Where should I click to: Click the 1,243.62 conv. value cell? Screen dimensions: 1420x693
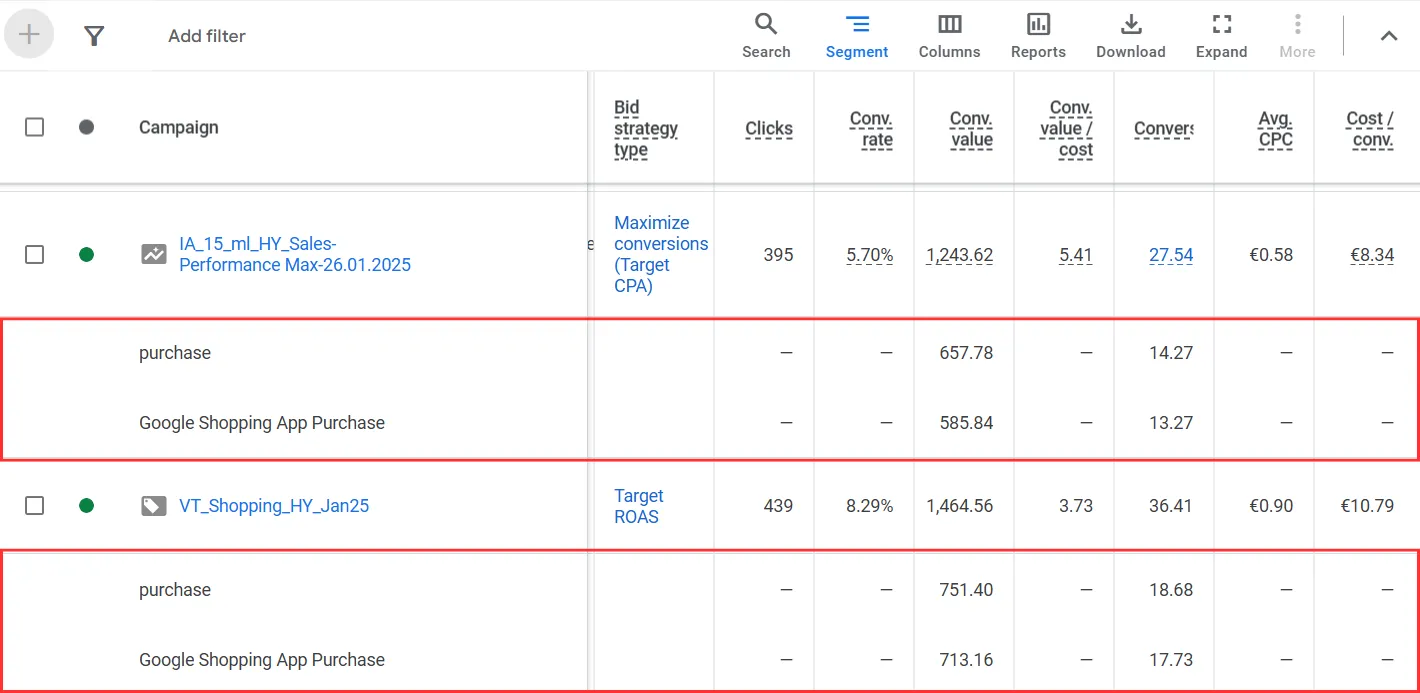(960, 255)
